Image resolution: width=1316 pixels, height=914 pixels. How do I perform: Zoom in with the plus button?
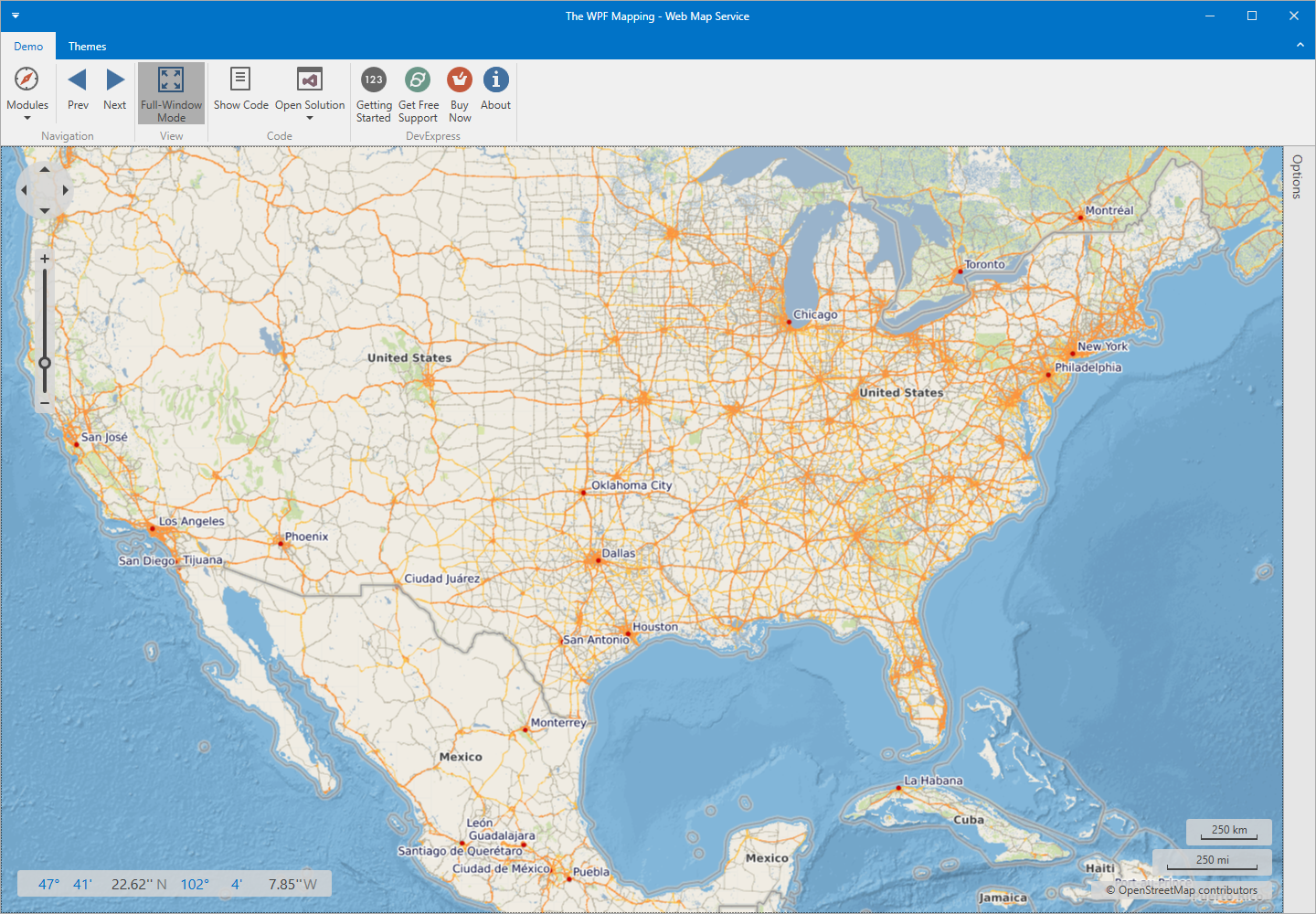point(45,259)
